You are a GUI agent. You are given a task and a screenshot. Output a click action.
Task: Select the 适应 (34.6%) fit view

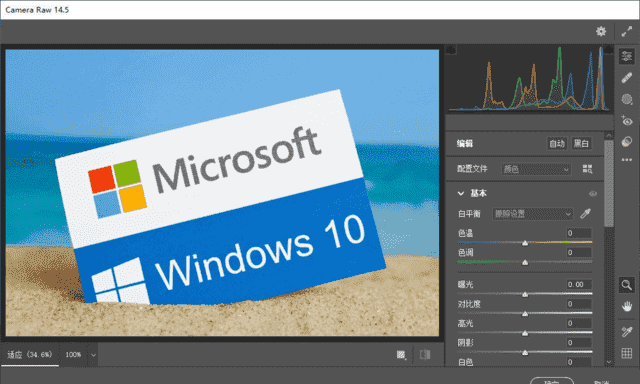pos(30,355)
